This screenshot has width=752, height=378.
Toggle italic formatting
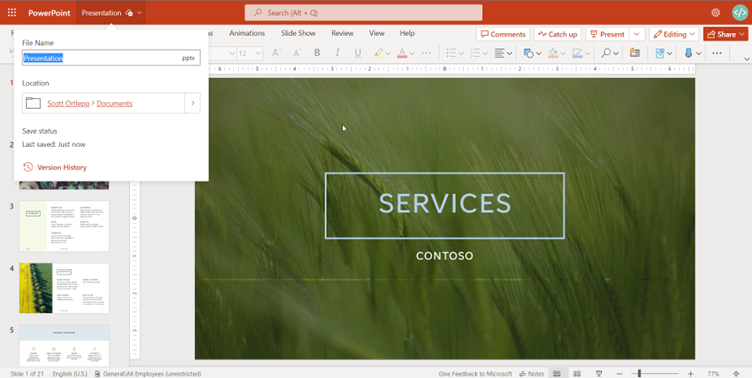337,53
